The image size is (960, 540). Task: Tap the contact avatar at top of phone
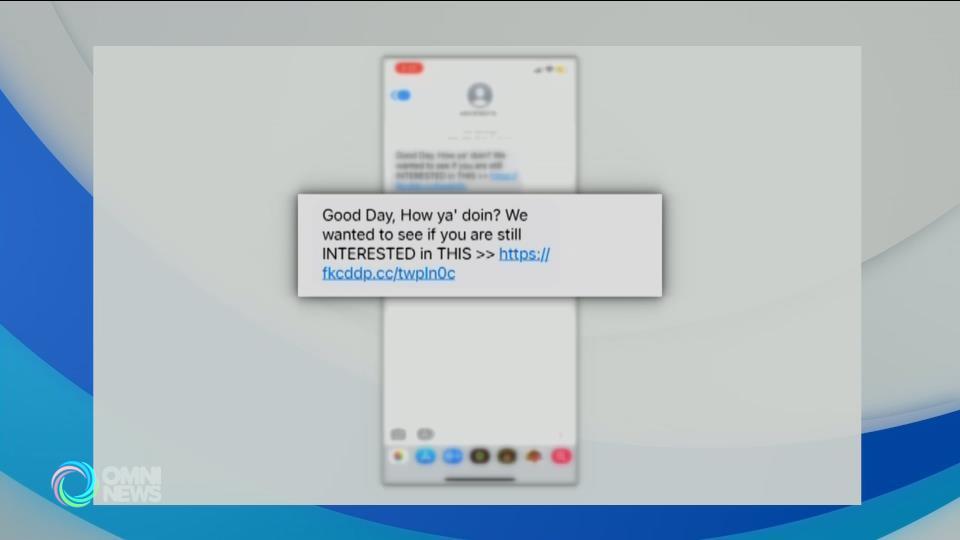coord(479,95)
